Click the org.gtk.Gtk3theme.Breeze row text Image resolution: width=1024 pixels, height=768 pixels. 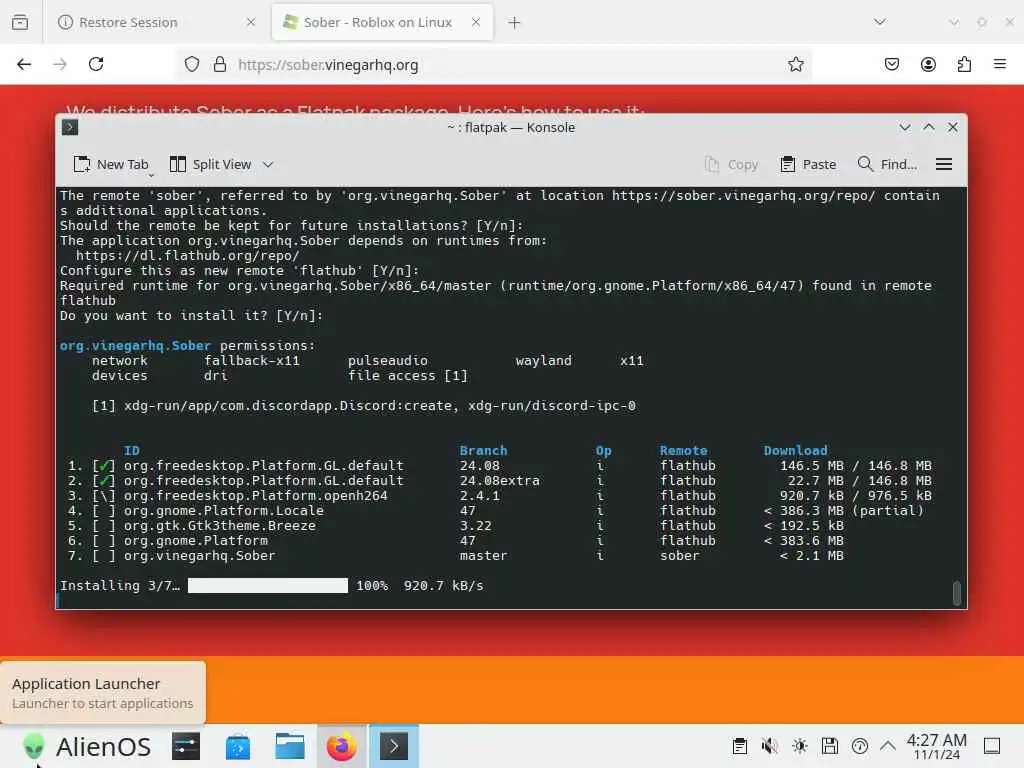coord(219,526)
